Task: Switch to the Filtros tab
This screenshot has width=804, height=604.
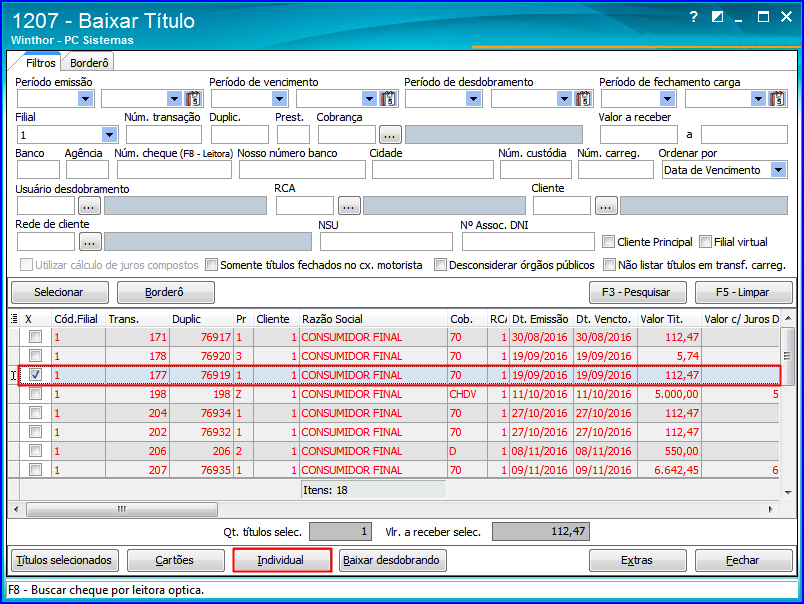Action: click(41, 63)
